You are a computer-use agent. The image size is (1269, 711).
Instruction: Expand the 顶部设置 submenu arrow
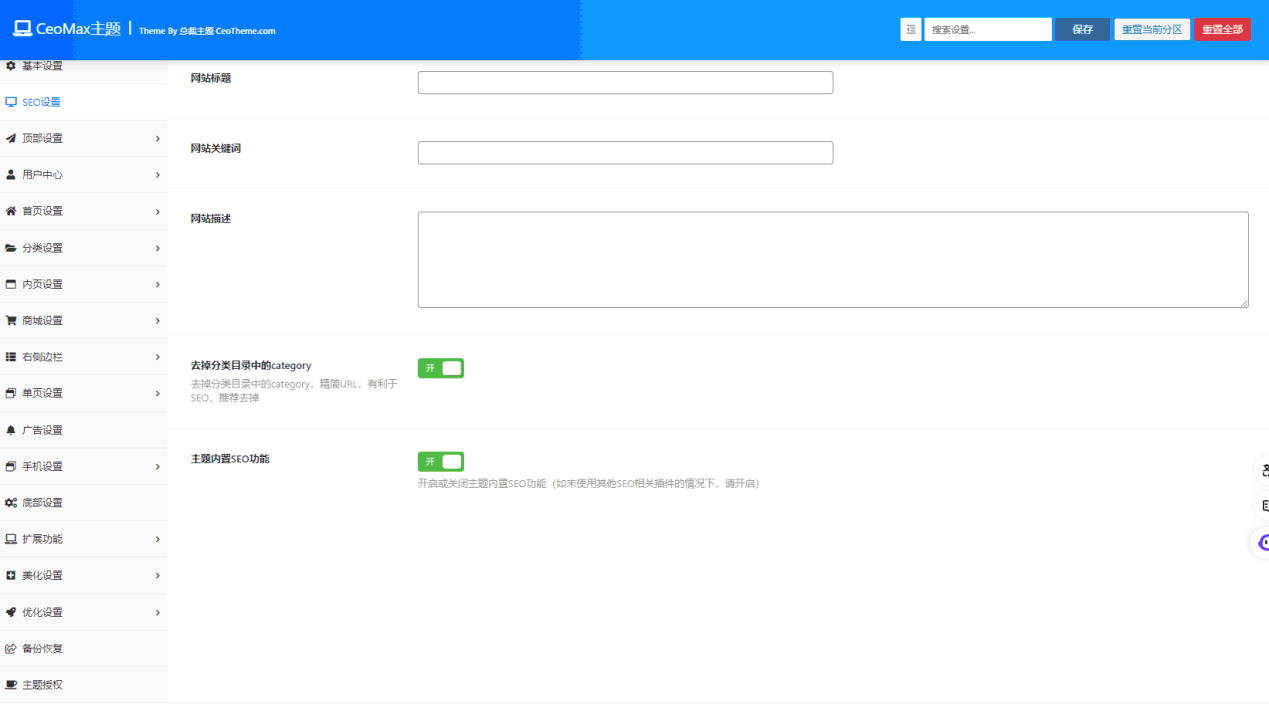[x=158, y=139]
